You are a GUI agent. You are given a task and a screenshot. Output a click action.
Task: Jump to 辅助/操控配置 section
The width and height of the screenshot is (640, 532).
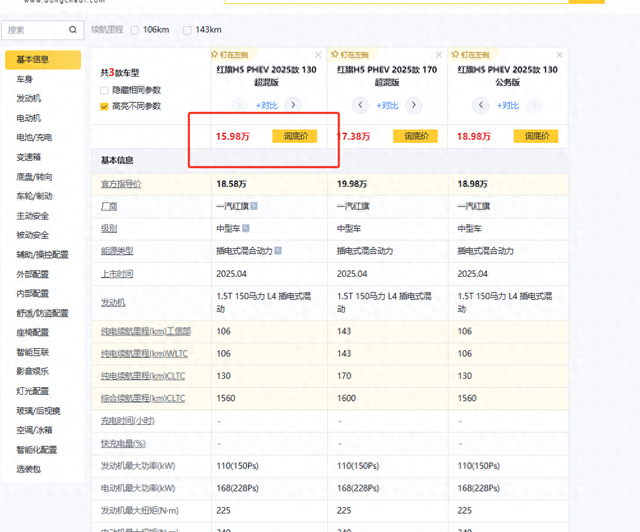pyautogui.click(x=42, y=255)
